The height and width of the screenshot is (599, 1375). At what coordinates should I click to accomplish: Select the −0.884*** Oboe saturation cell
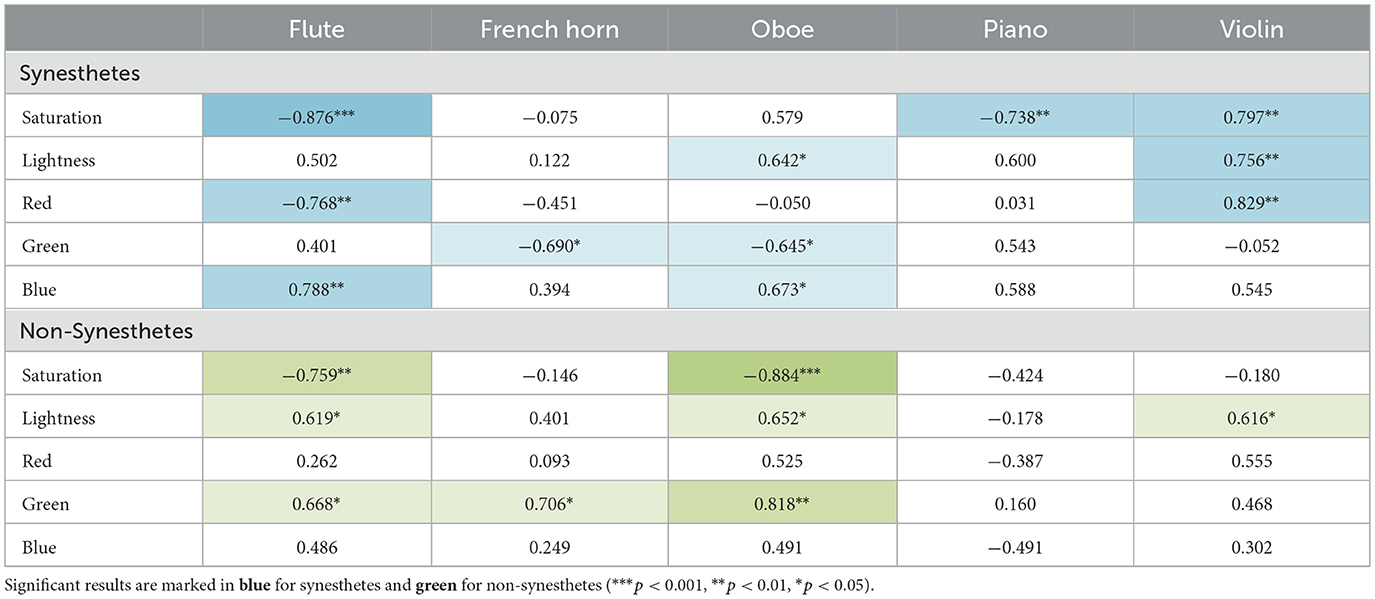pos(782,375)
